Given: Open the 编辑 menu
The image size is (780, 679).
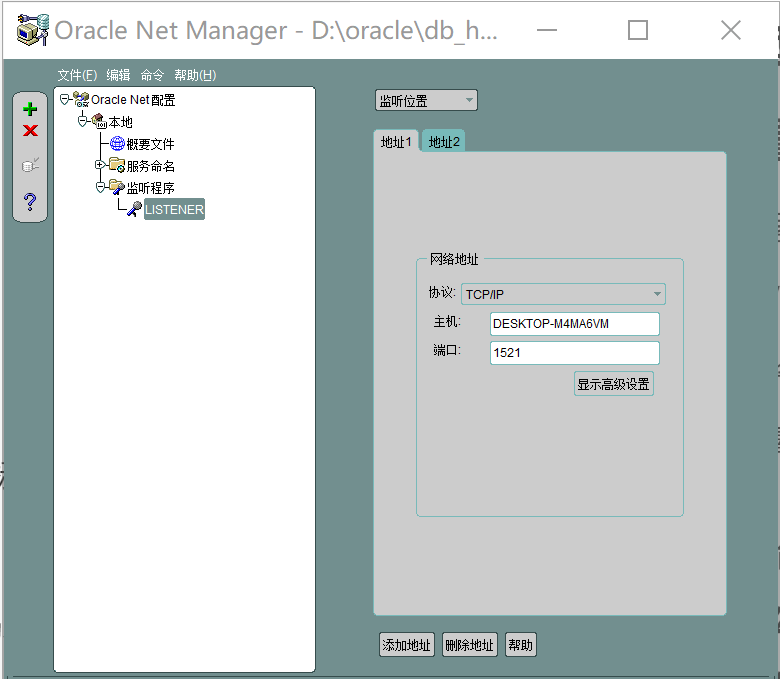Looking at the screenshot, I should click(118, 75).
